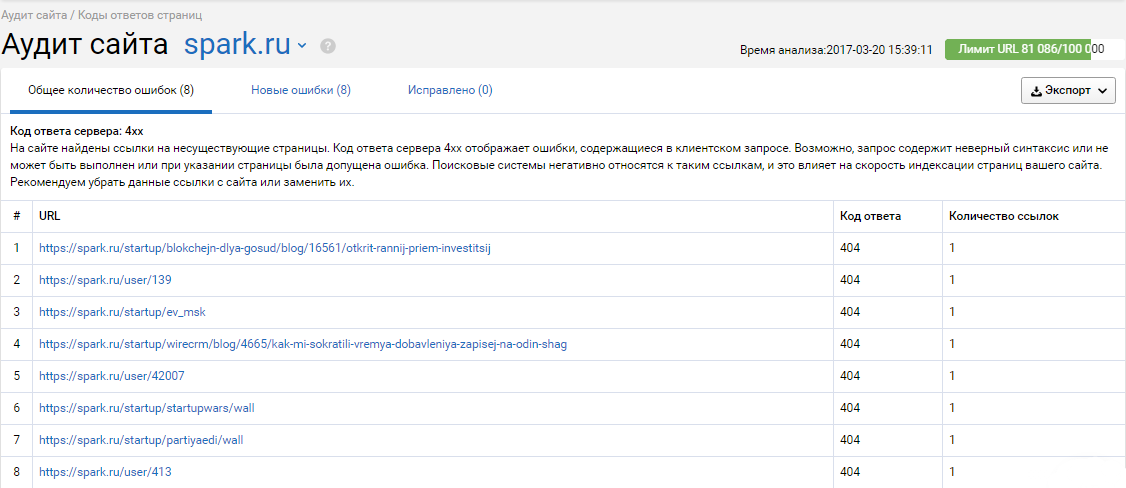Click the Количество ссылок column header
Screen dimensions: 1126x488
pos(1003,216)
